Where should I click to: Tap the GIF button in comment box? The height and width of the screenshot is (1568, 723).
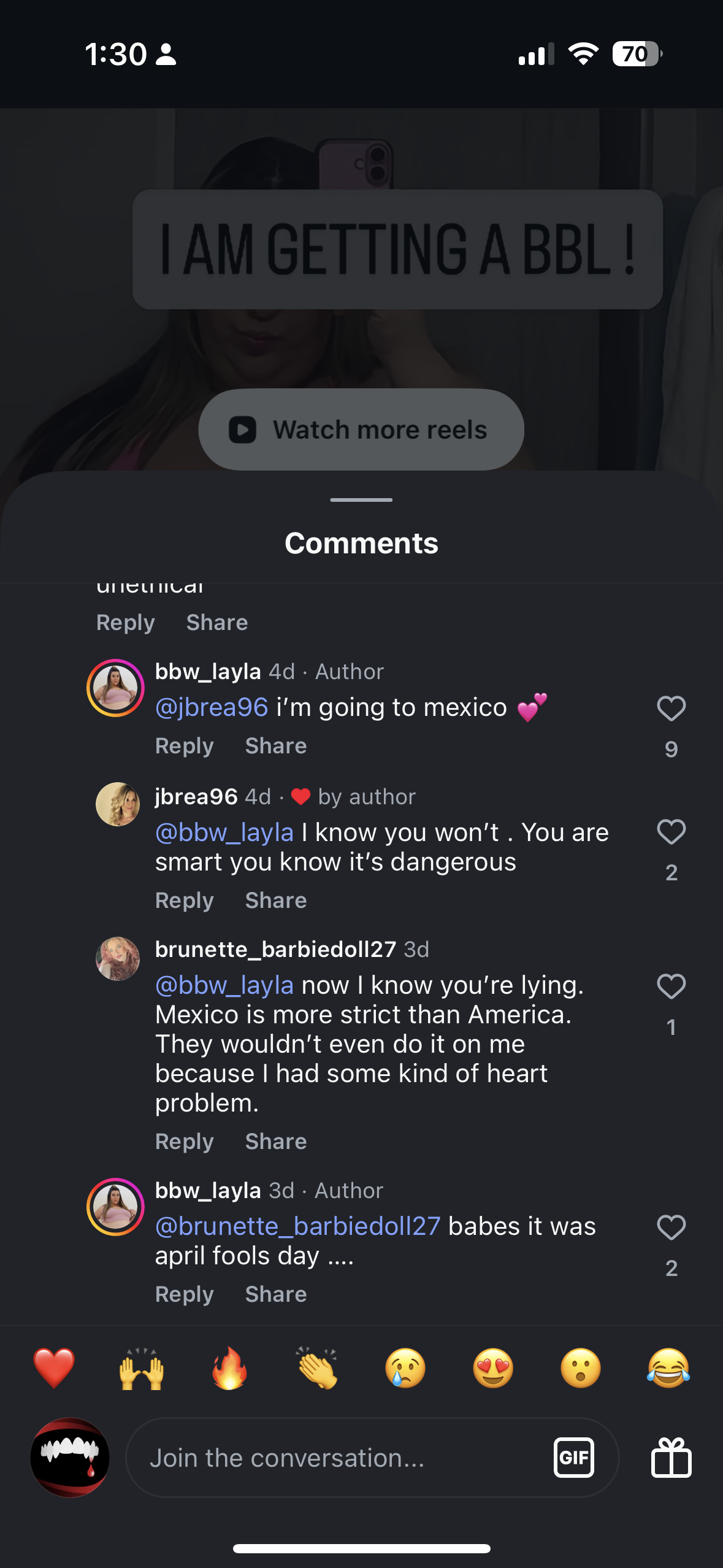tap(573, 1457)
